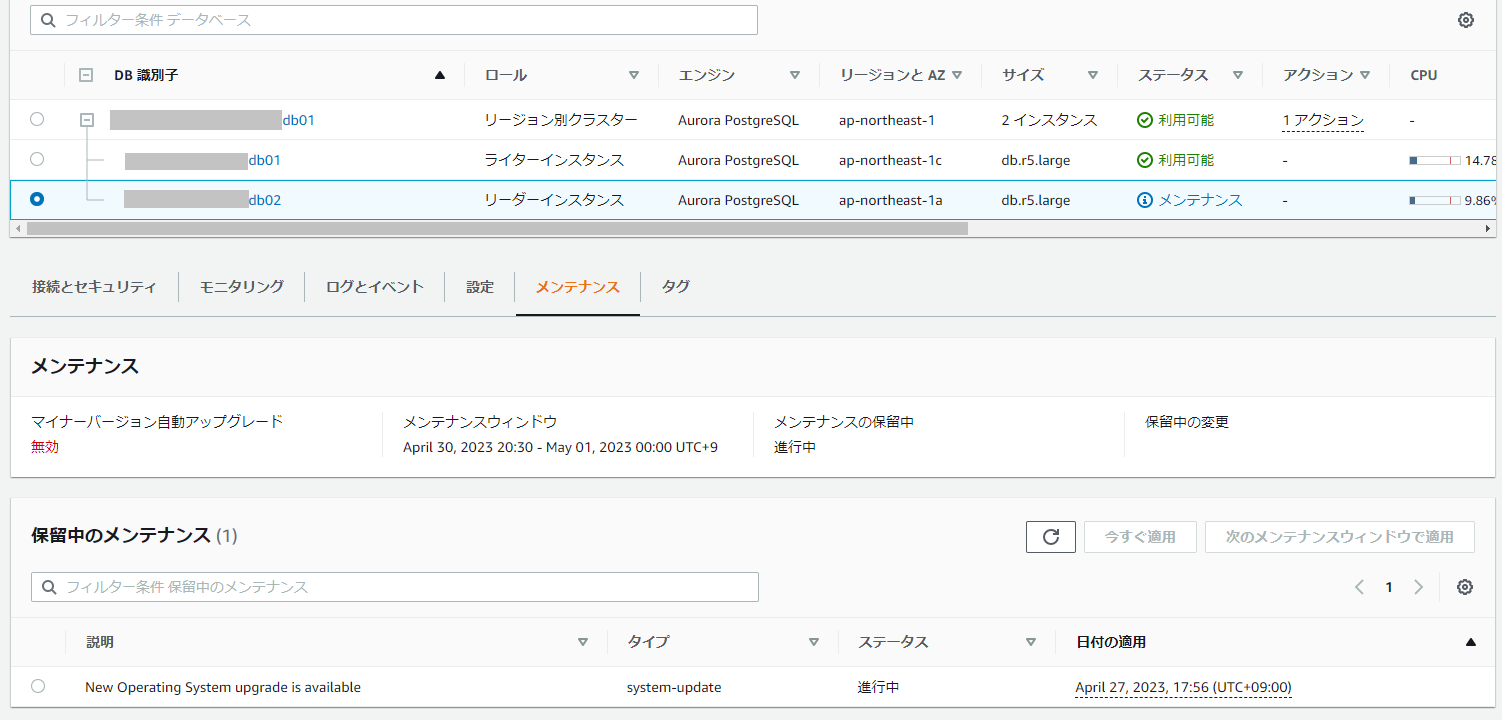
Task: Click 'New Operating System upgrade is available' text
Action: 223,687
